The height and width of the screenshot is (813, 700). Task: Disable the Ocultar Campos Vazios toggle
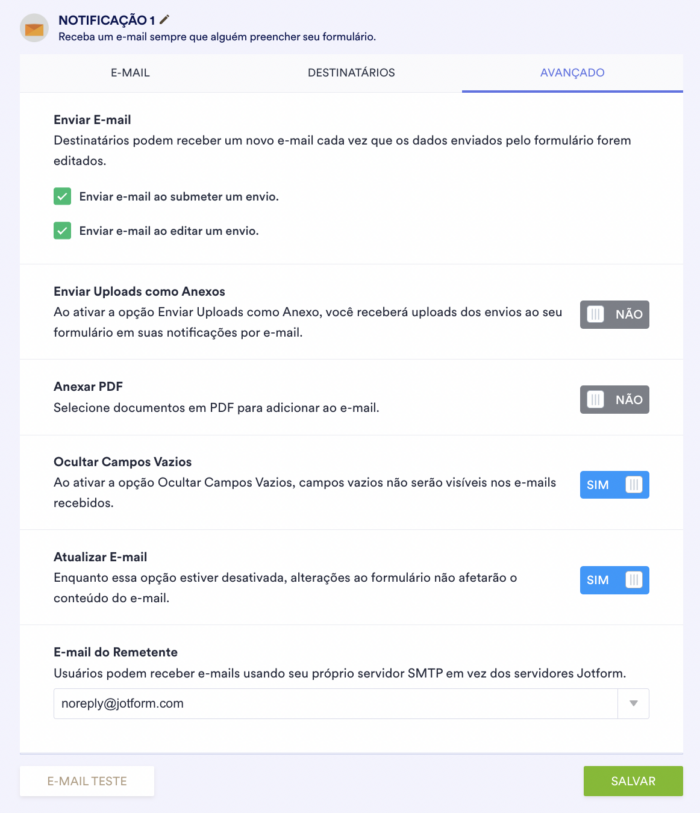point(614,485)
